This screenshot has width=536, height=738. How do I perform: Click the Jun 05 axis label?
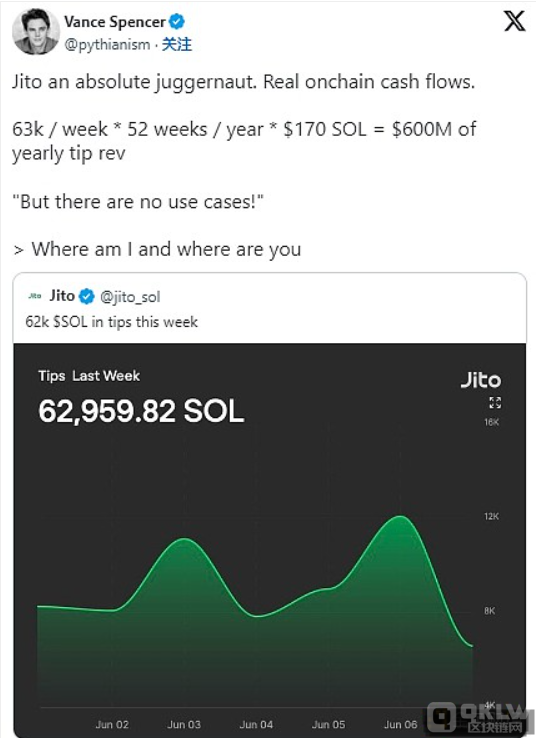pos(328,724)
